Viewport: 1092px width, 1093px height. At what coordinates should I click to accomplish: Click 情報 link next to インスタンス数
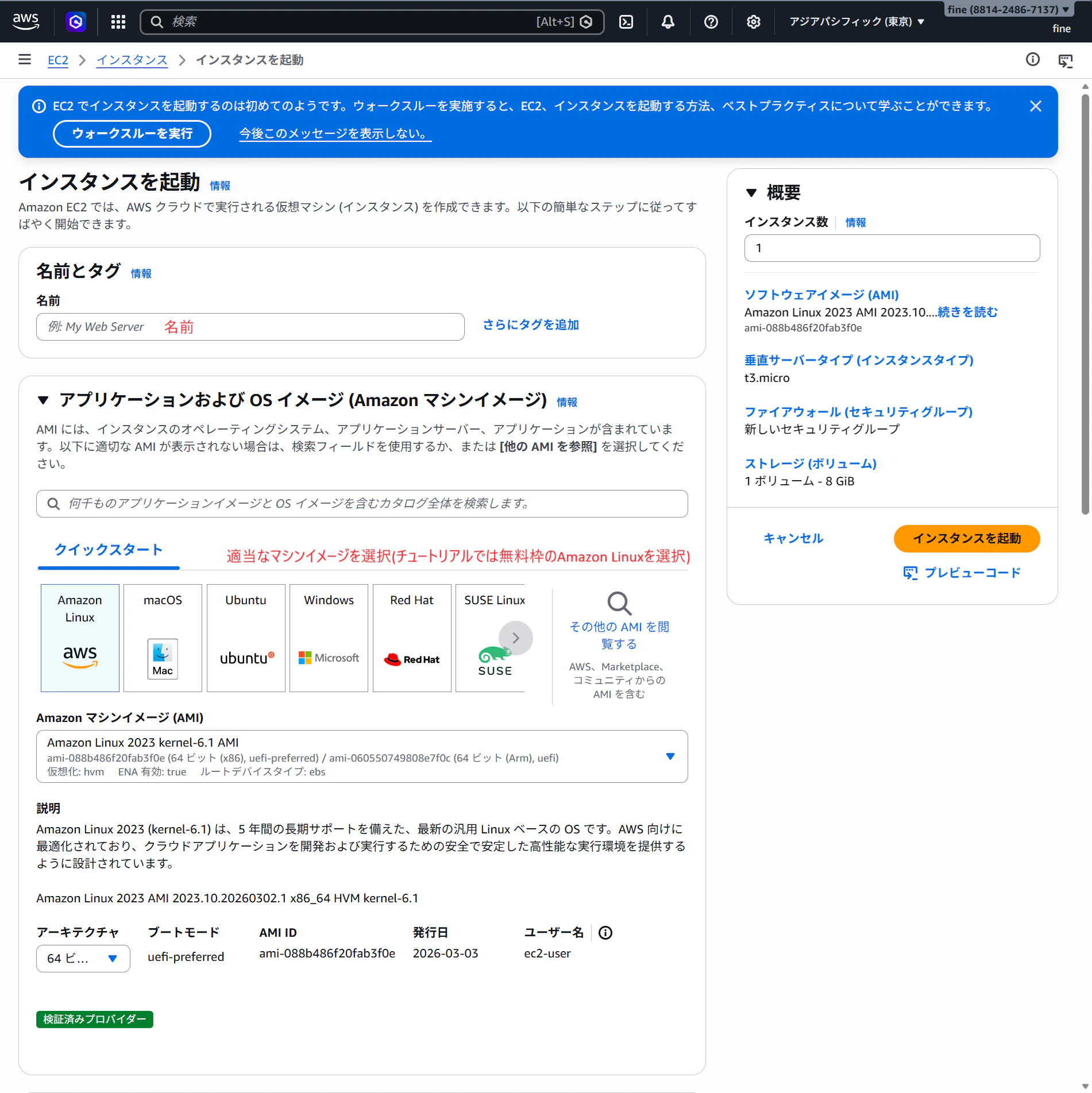point(856,223)
